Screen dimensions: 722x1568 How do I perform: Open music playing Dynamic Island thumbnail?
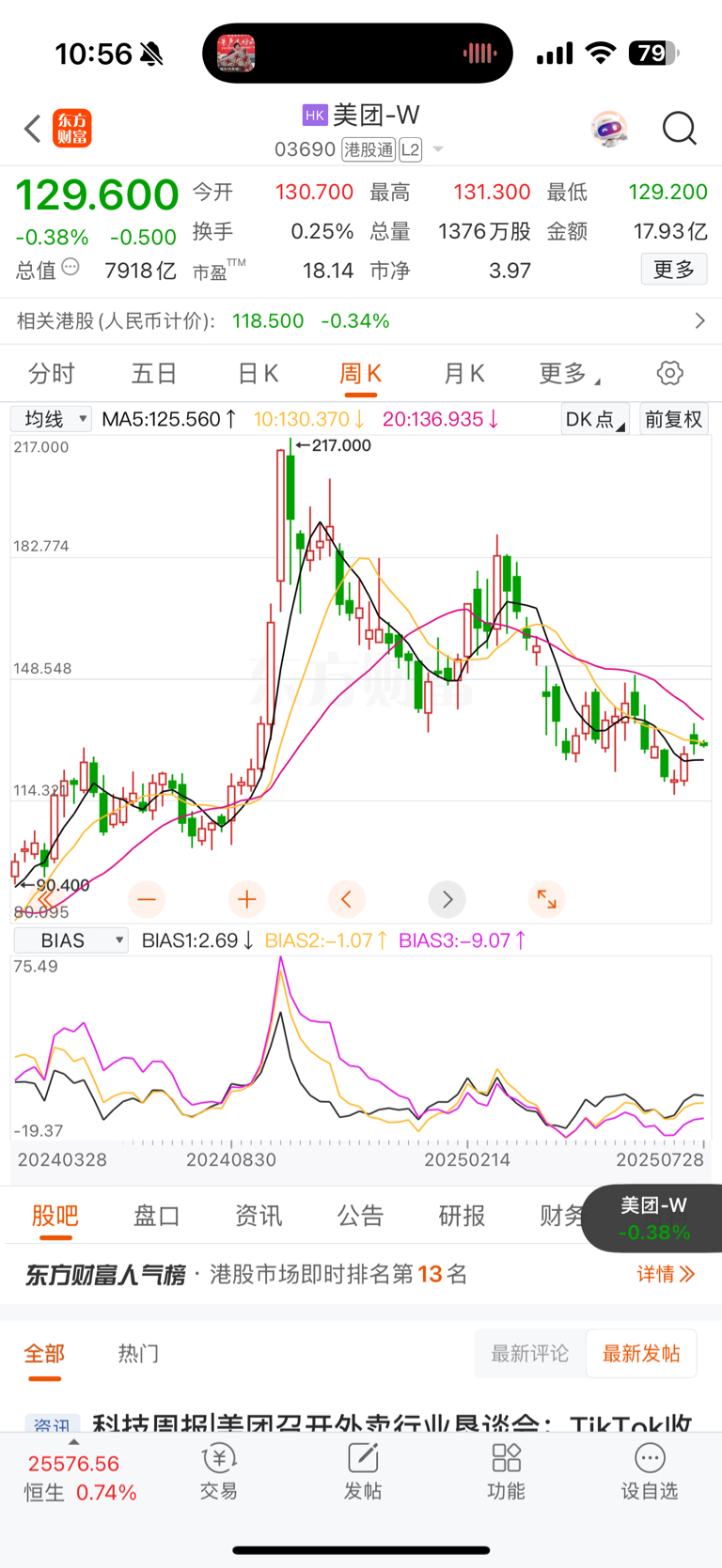tap(236, 54)
